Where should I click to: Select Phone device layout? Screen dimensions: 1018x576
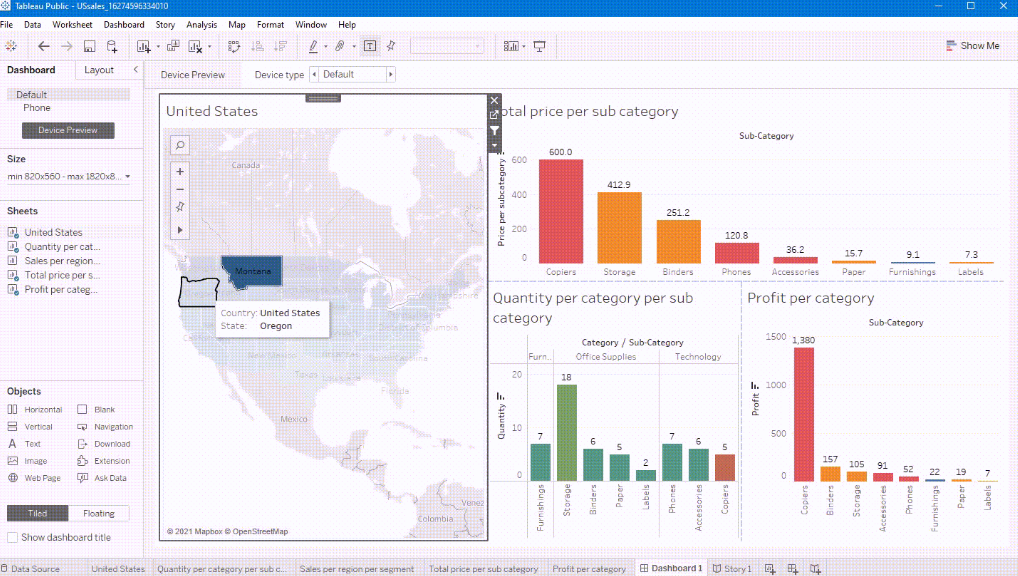tap(37, 108)
